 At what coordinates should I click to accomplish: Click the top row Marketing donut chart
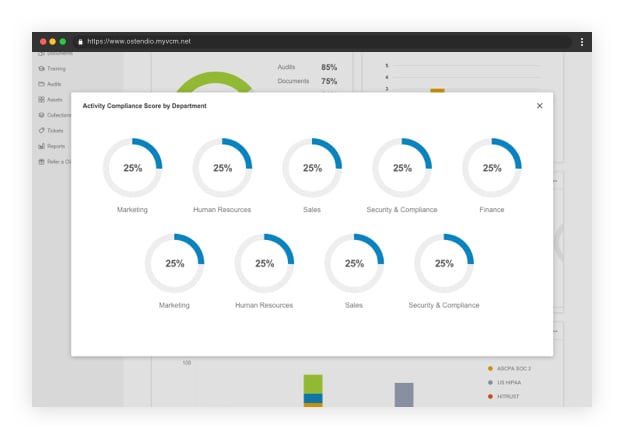coord(133,168)
